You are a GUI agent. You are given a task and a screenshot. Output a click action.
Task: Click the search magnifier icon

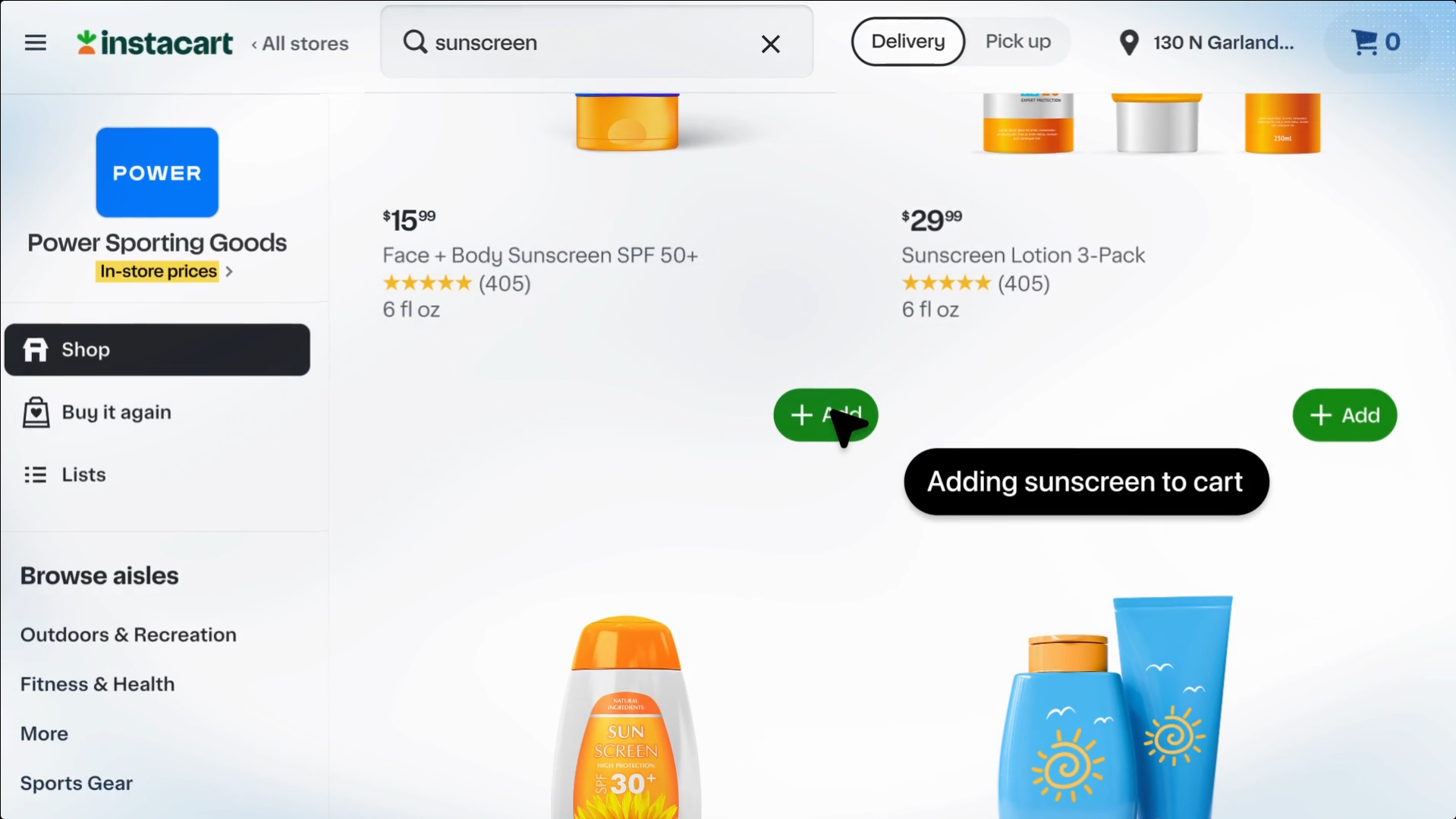(x=415, y=42)
